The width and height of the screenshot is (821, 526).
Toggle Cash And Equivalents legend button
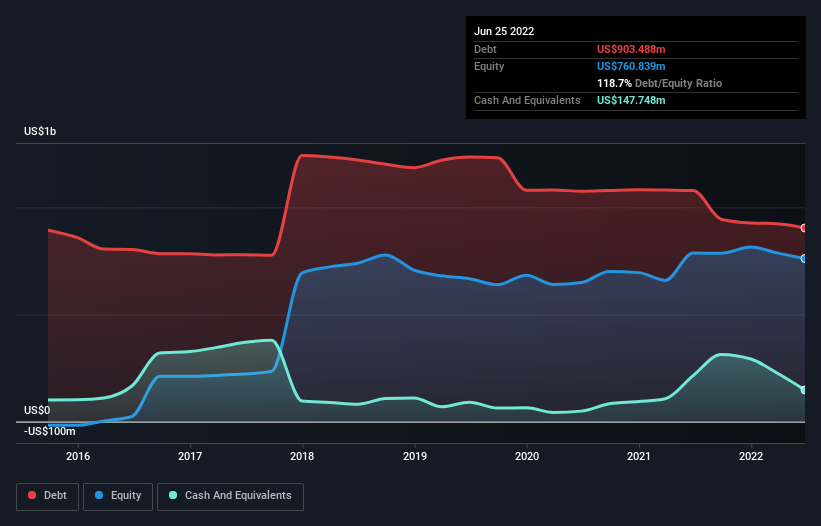coord(230,496)
